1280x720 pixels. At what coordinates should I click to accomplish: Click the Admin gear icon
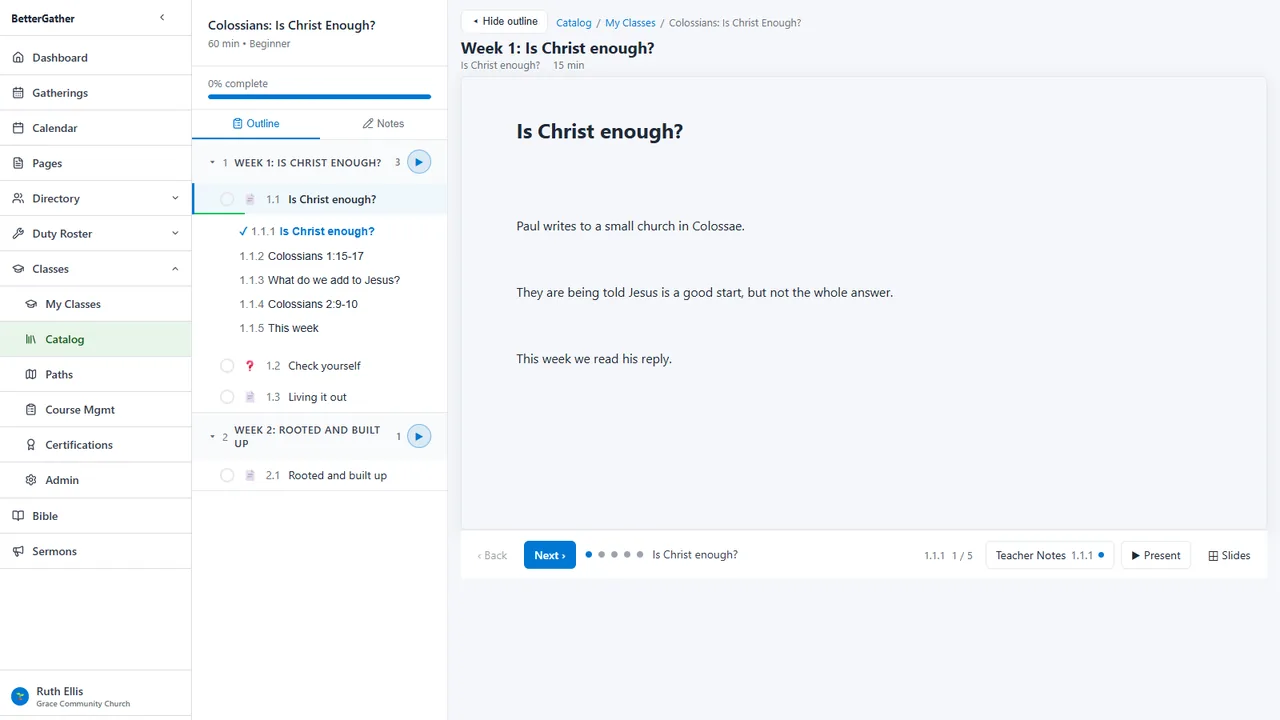(x=31, y=480)
